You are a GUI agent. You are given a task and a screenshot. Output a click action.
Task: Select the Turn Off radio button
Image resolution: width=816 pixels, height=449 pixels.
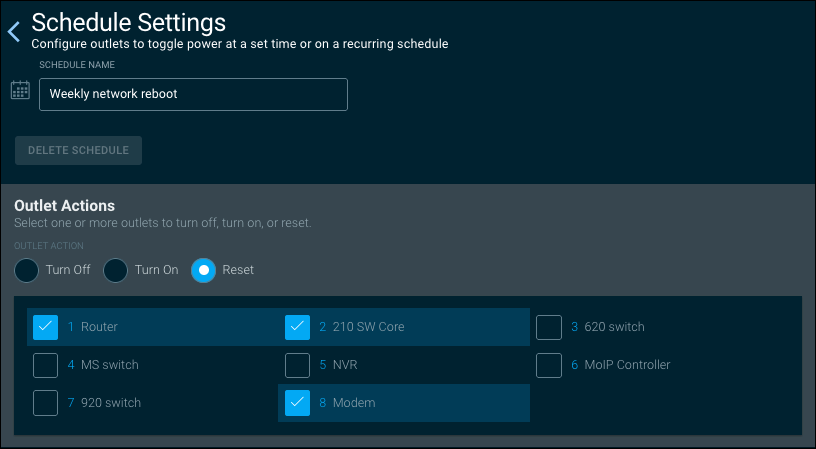coord(27,270)
